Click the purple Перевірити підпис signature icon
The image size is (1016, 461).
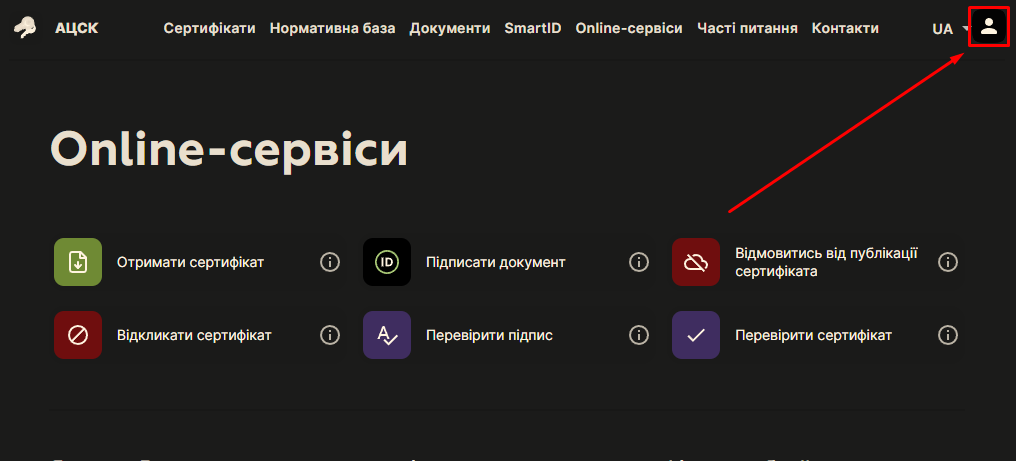click(x=387, y=335)
